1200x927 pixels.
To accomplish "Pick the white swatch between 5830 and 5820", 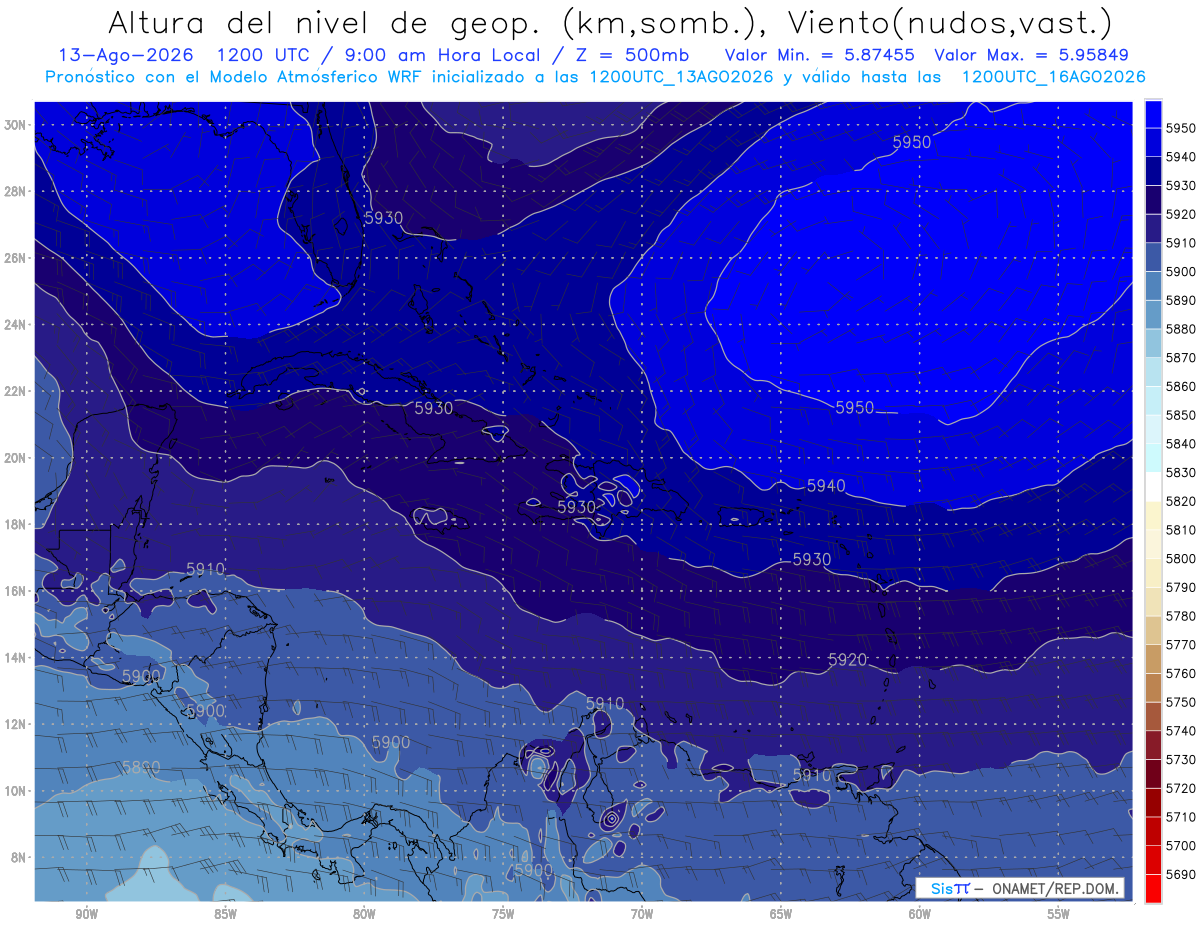I will [x=1153, y=487].
